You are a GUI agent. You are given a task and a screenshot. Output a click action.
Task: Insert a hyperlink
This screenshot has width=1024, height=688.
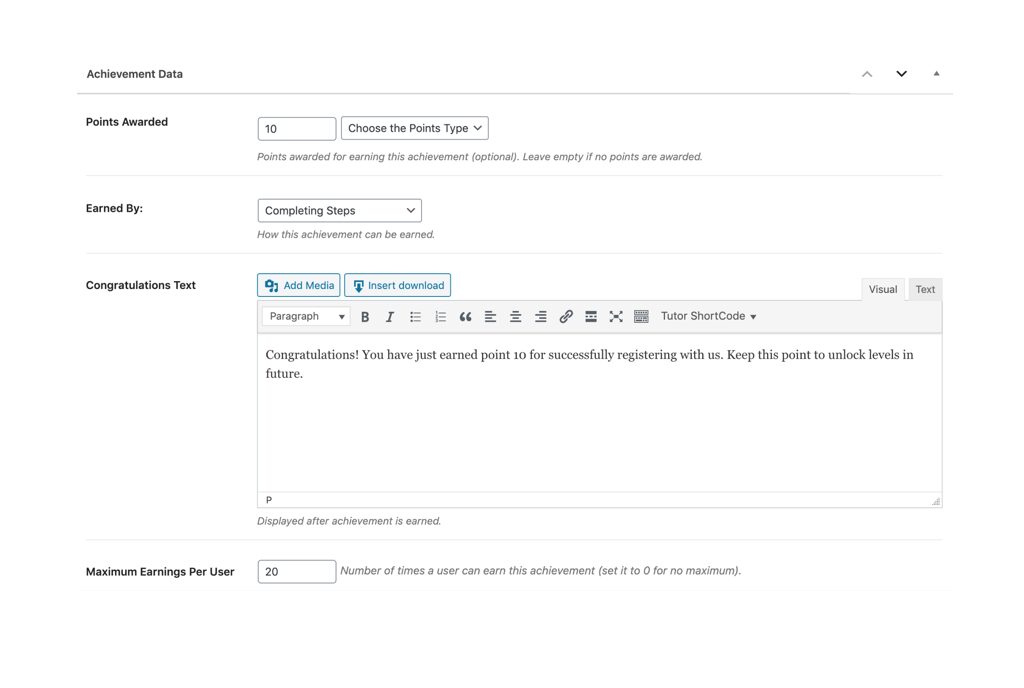(x=566, y=316)
